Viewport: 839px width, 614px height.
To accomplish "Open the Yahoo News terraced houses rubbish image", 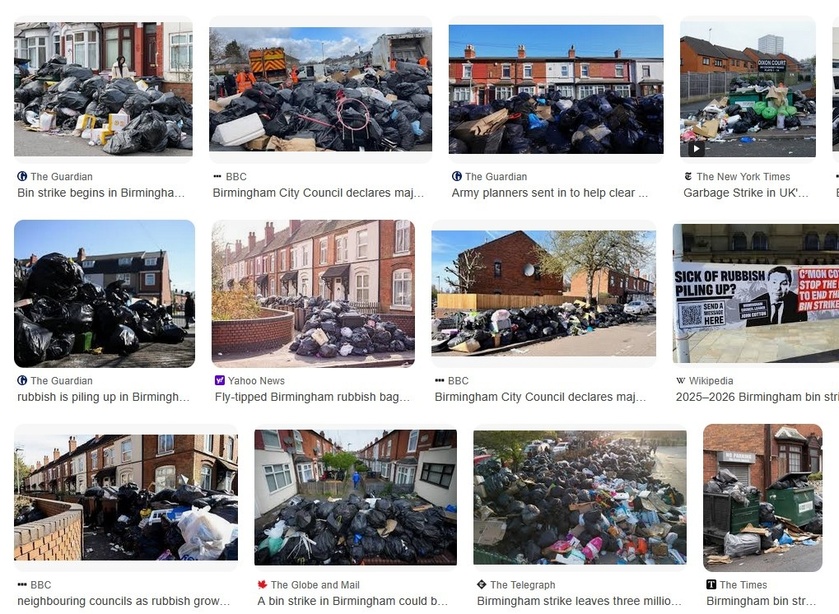I will point(313,293).
